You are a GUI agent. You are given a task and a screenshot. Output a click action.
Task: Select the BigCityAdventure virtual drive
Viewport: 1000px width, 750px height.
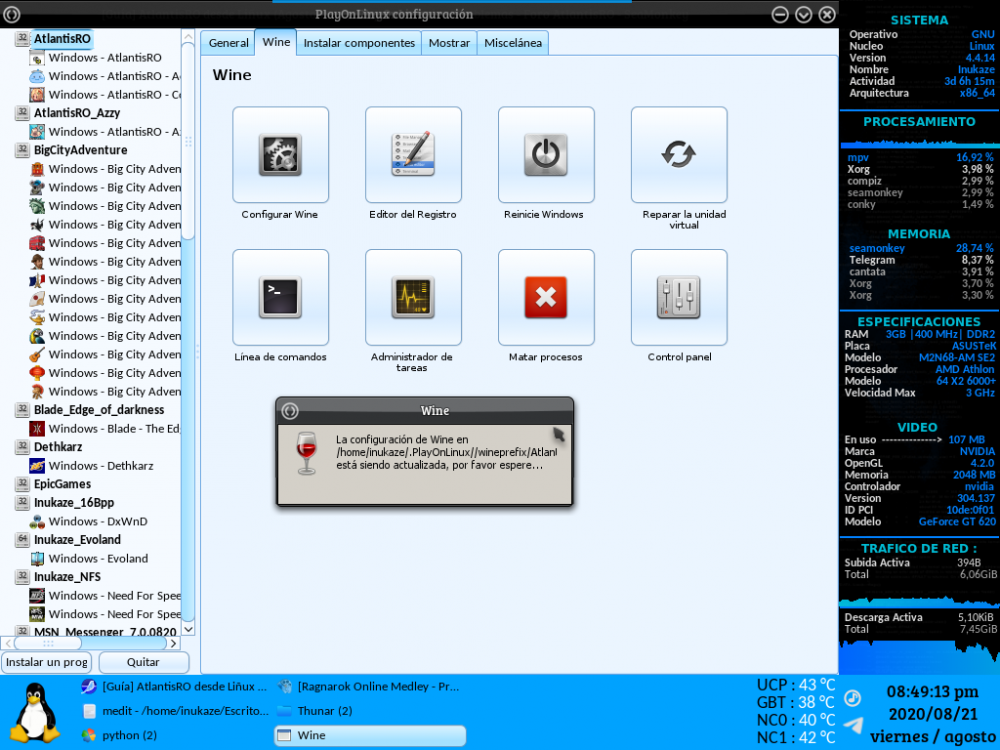tap(80, 150)
